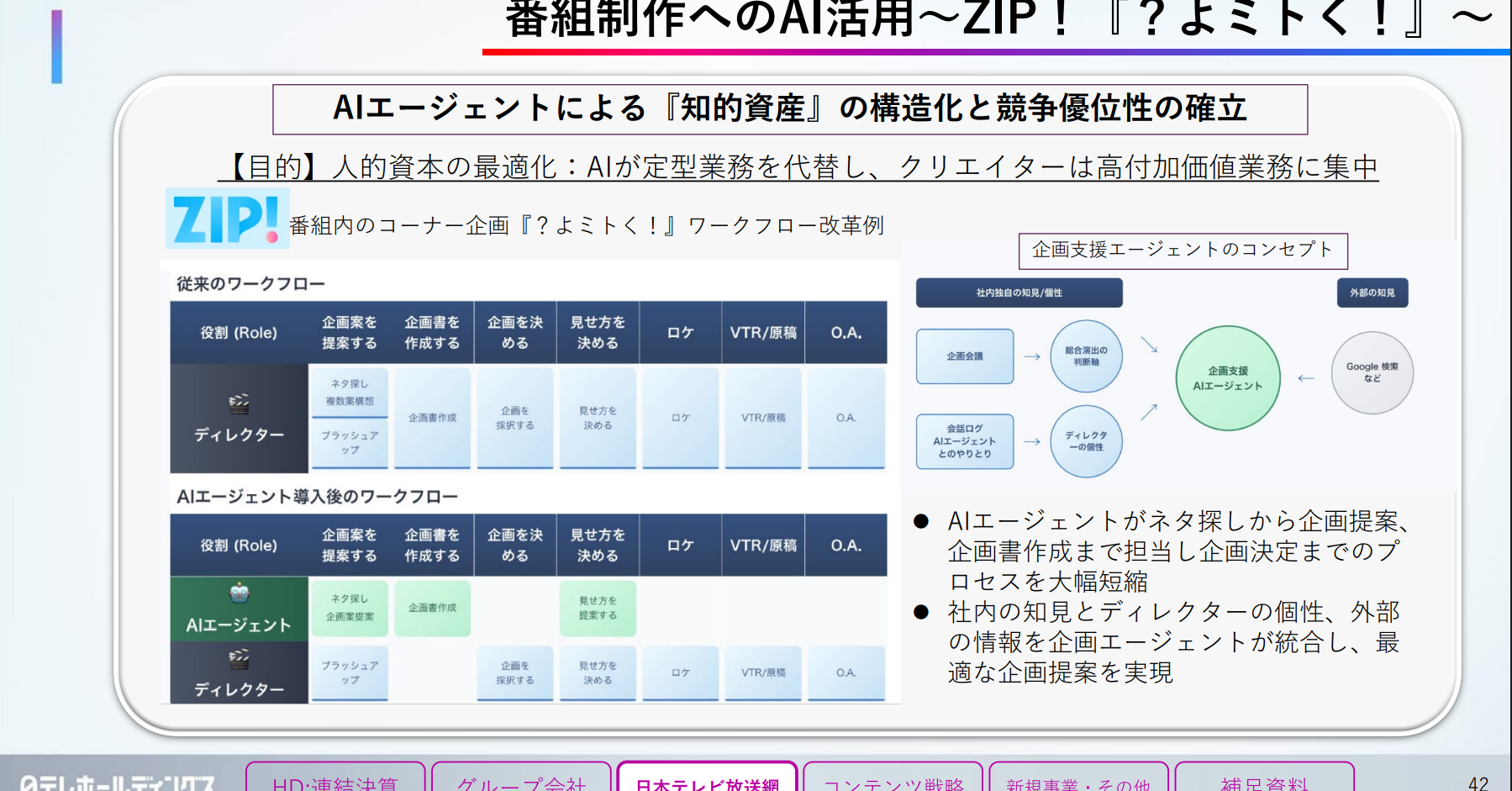Click the robot icon above AIエージェント
This screenshot has height=791, width=1512.
(239, 593)
